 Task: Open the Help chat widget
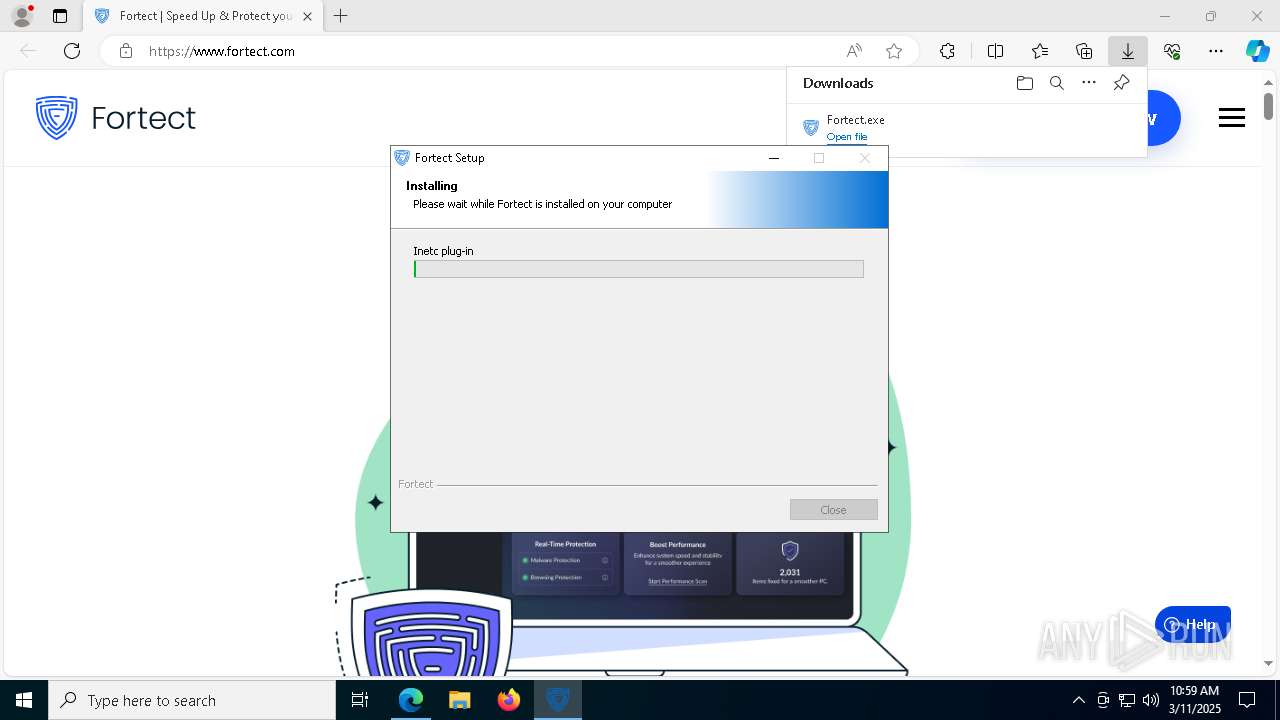[1192, 625]
